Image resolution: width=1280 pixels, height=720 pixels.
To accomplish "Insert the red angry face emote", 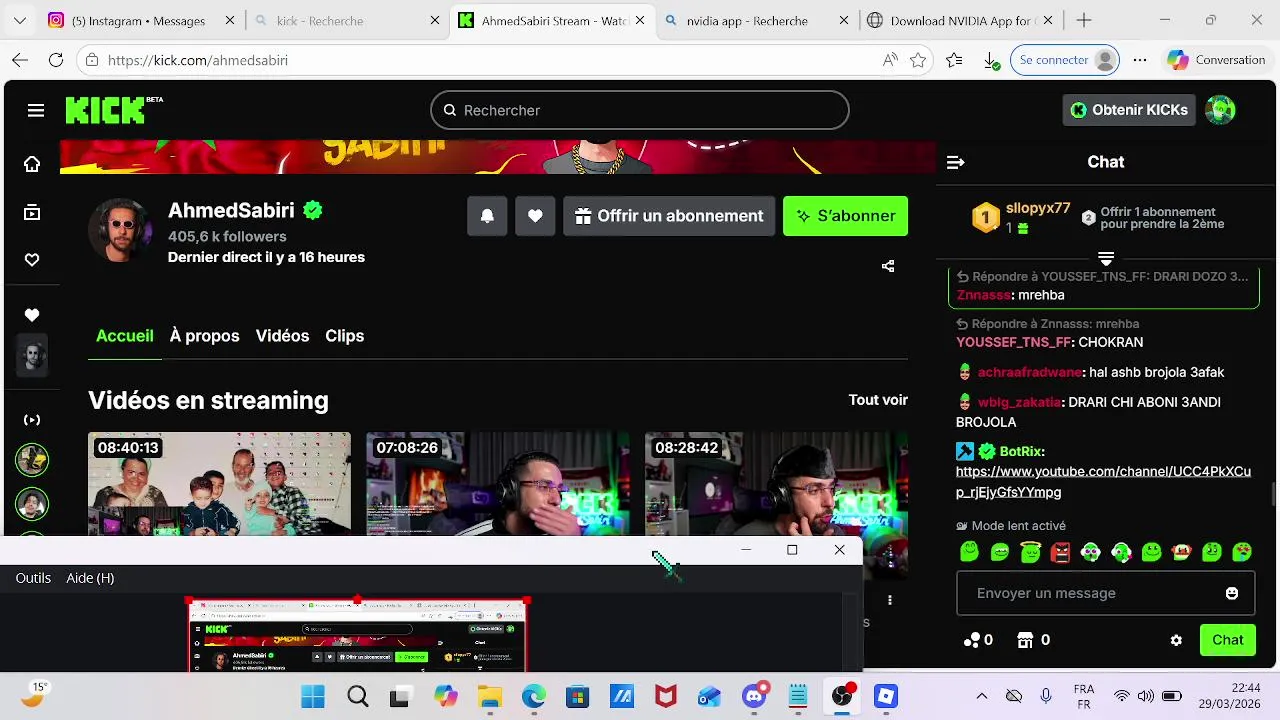I will pos(1060,551).
